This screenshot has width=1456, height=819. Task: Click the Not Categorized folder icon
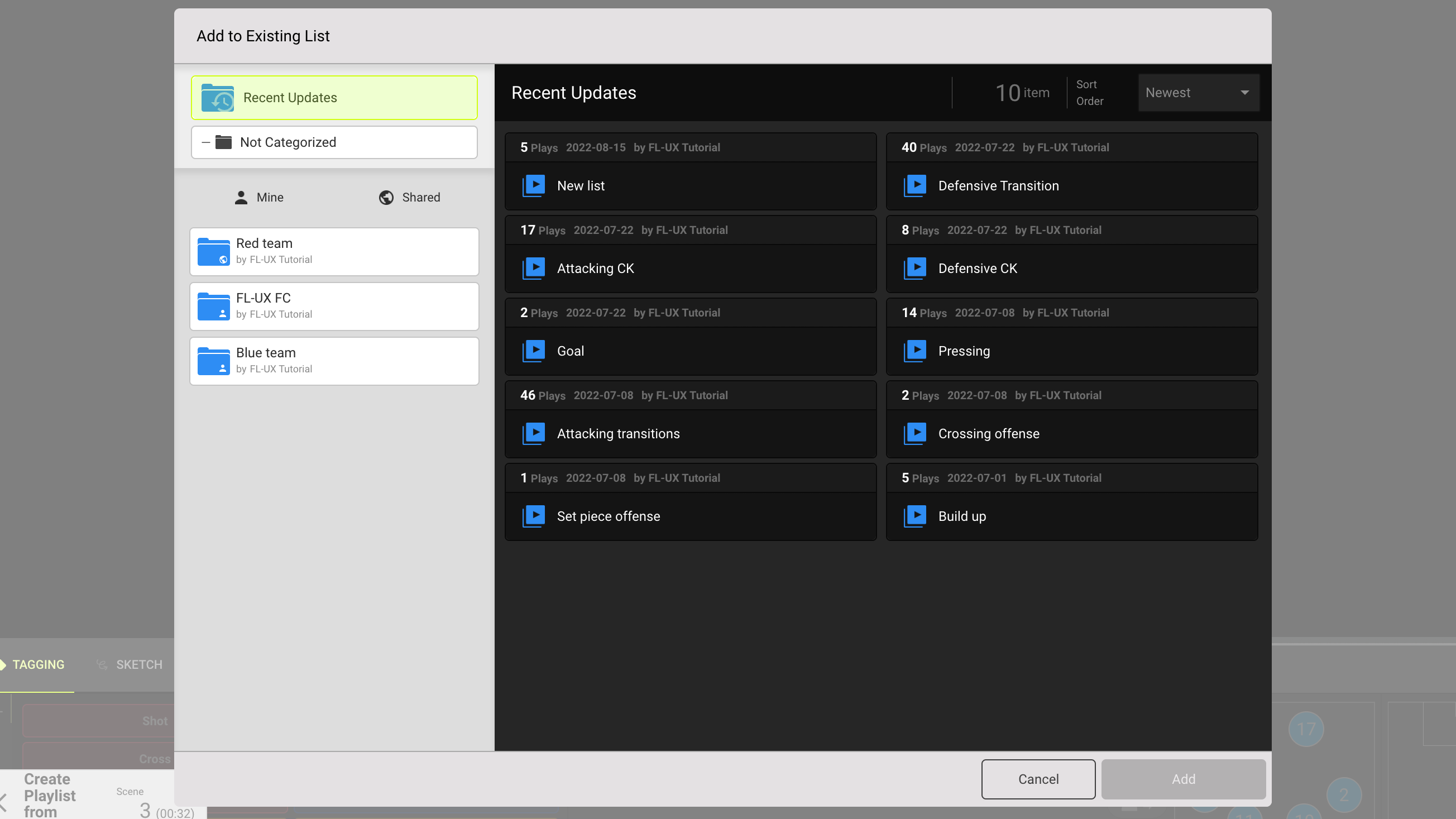click(x=224, y=142)
